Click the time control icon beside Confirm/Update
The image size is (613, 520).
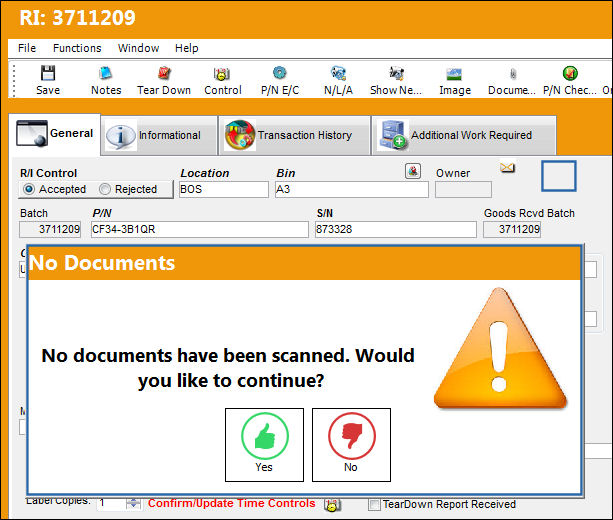coord(332,504)
